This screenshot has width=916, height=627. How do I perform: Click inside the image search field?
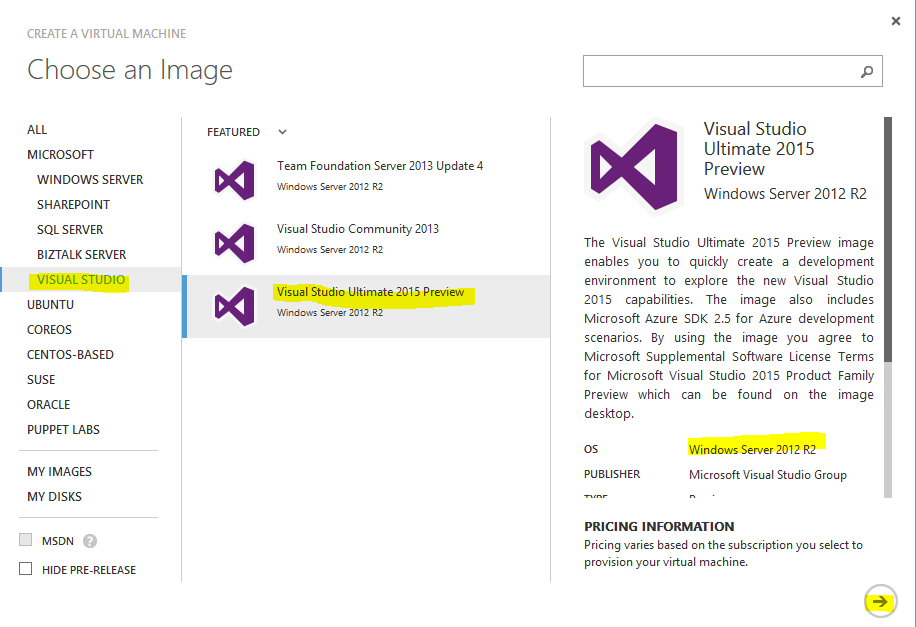pos(733,71)
